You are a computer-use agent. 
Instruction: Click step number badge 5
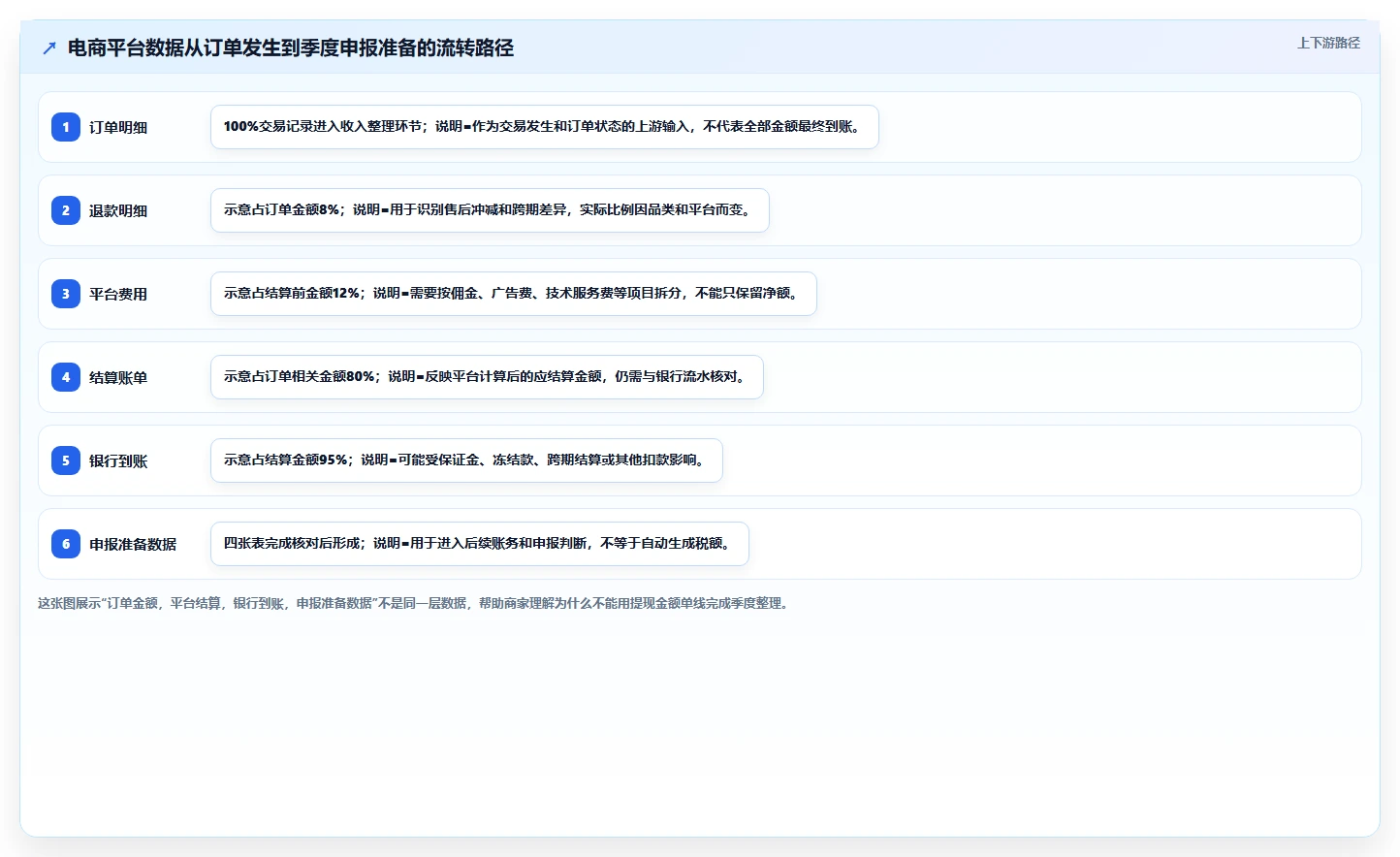[x=66, y=460]
